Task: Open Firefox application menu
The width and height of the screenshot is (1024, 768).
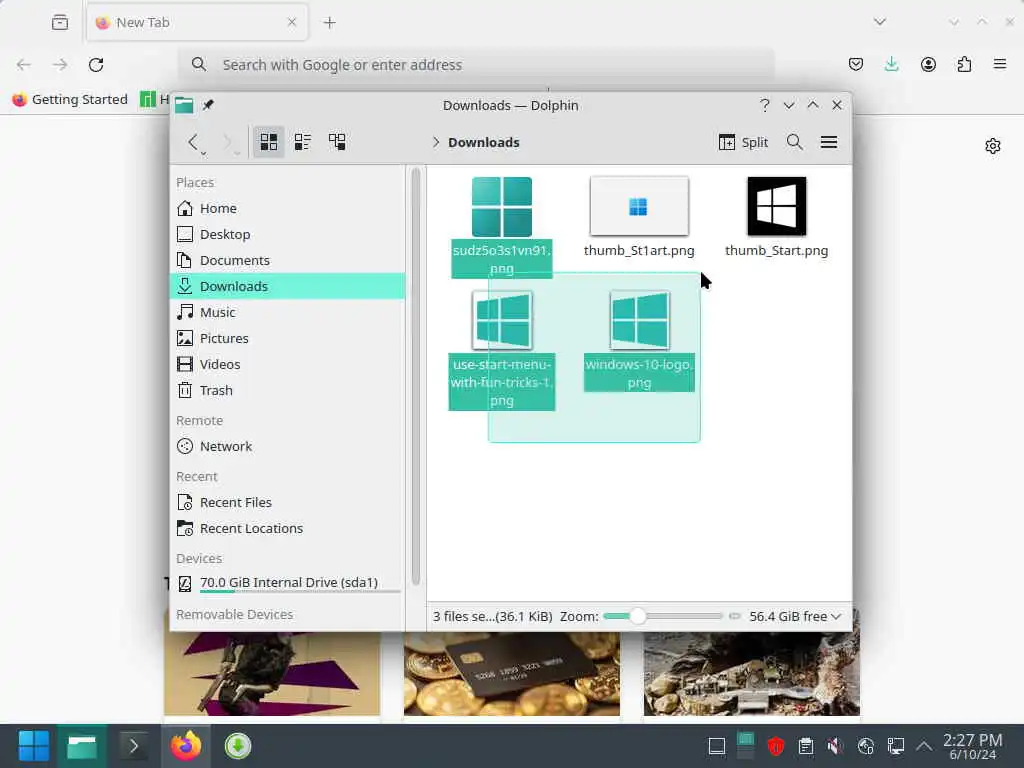Action: coord(1000,64)
